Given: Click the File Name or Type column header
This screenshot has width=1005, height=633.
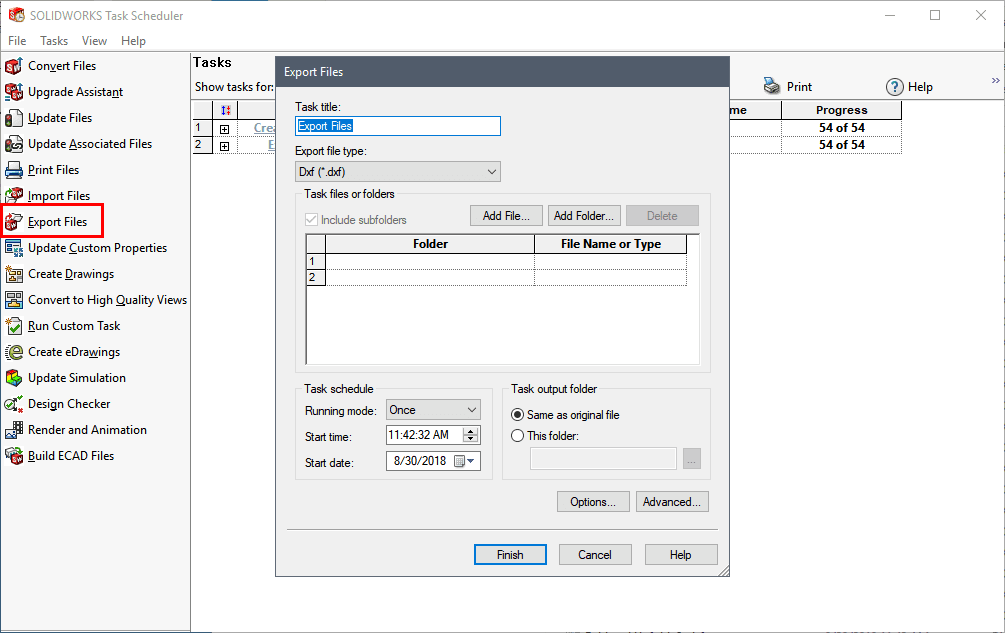Looking at the screenshot, I should [x=611, y=244].
